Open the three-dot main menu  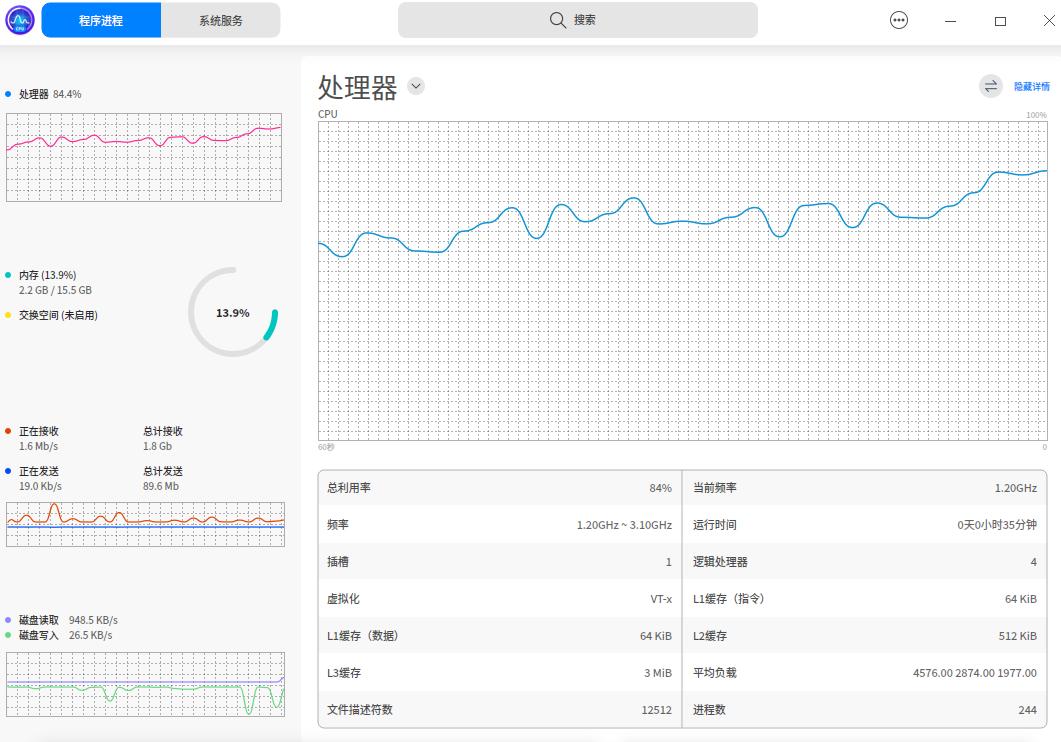[899, 20]
